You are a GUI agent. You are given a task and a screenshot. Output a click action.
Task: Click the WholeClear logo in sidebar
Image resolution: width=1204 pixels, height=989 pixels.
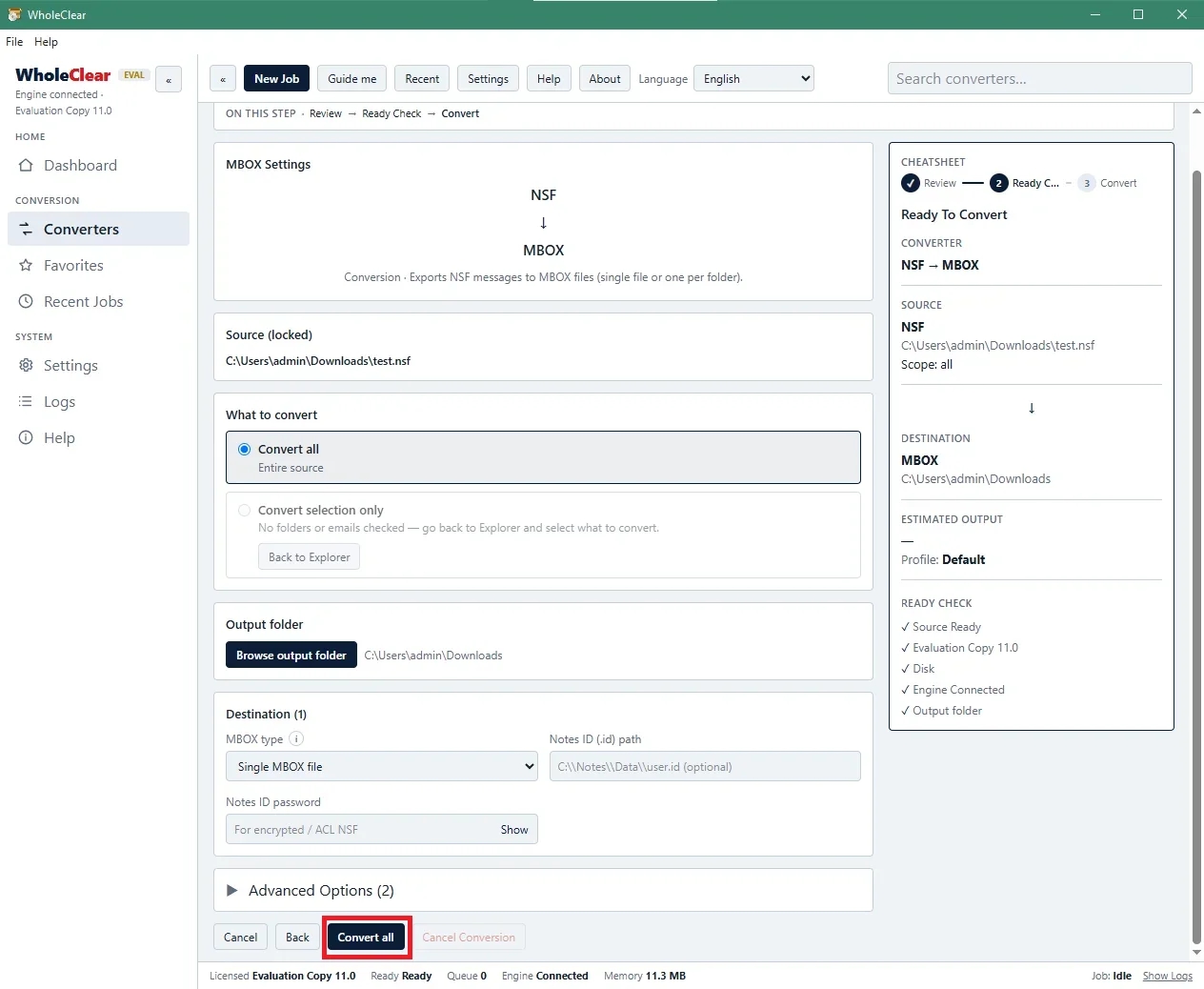coord(63,74)
